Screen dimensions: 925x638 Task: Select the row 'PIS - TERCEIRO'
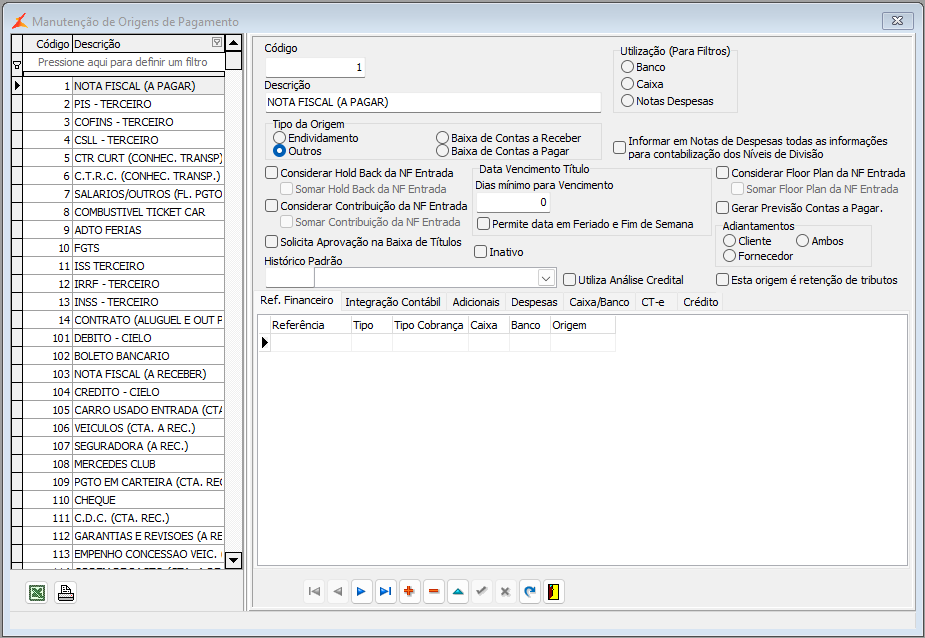(124, 104)
